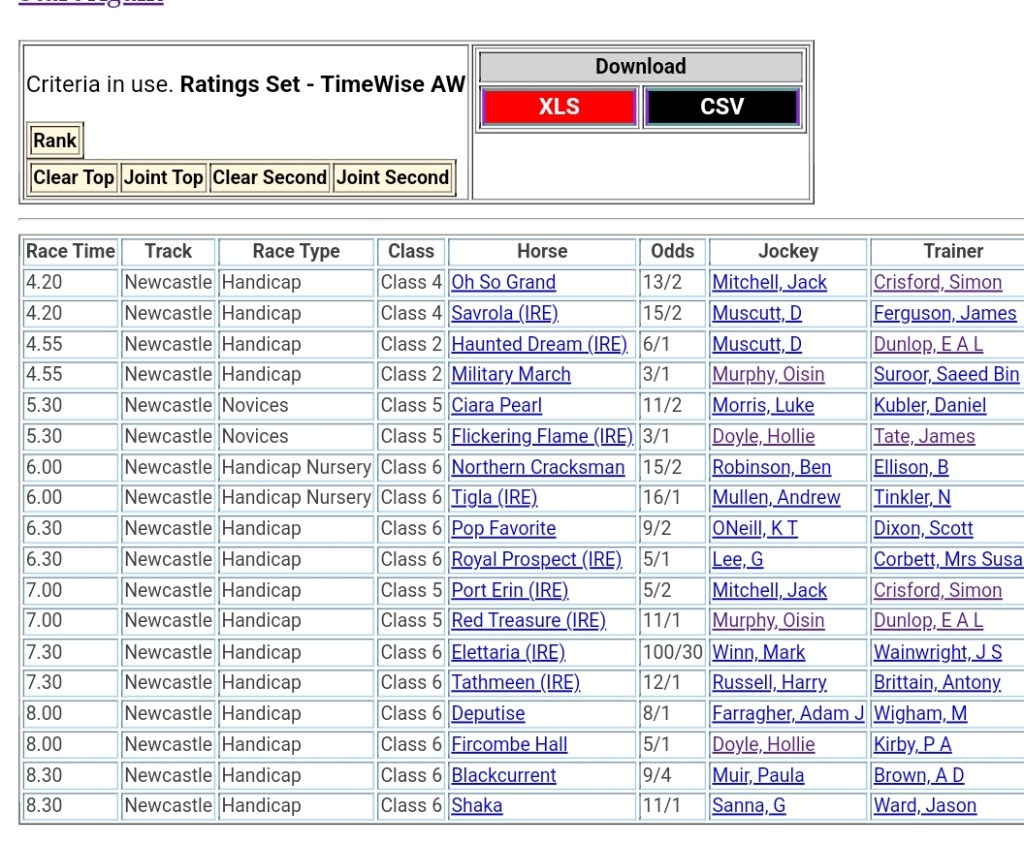Screen dimensions: 1024x843
Task: Select the Joint Top filter
Action: (x=163, y=178)
